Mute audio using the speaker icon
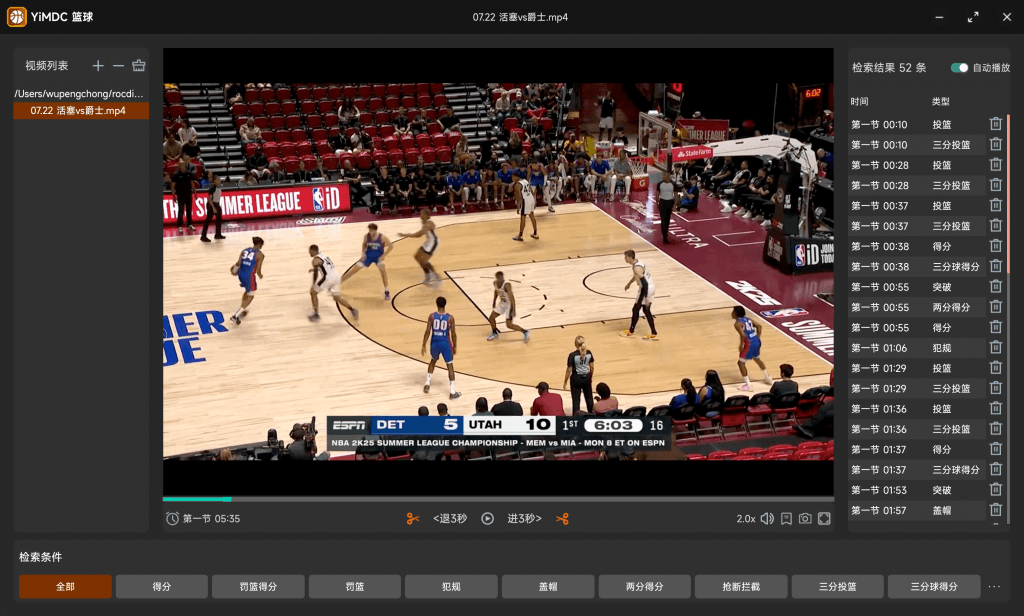This screenshot has height=616, width=1024. click(767, 519)
